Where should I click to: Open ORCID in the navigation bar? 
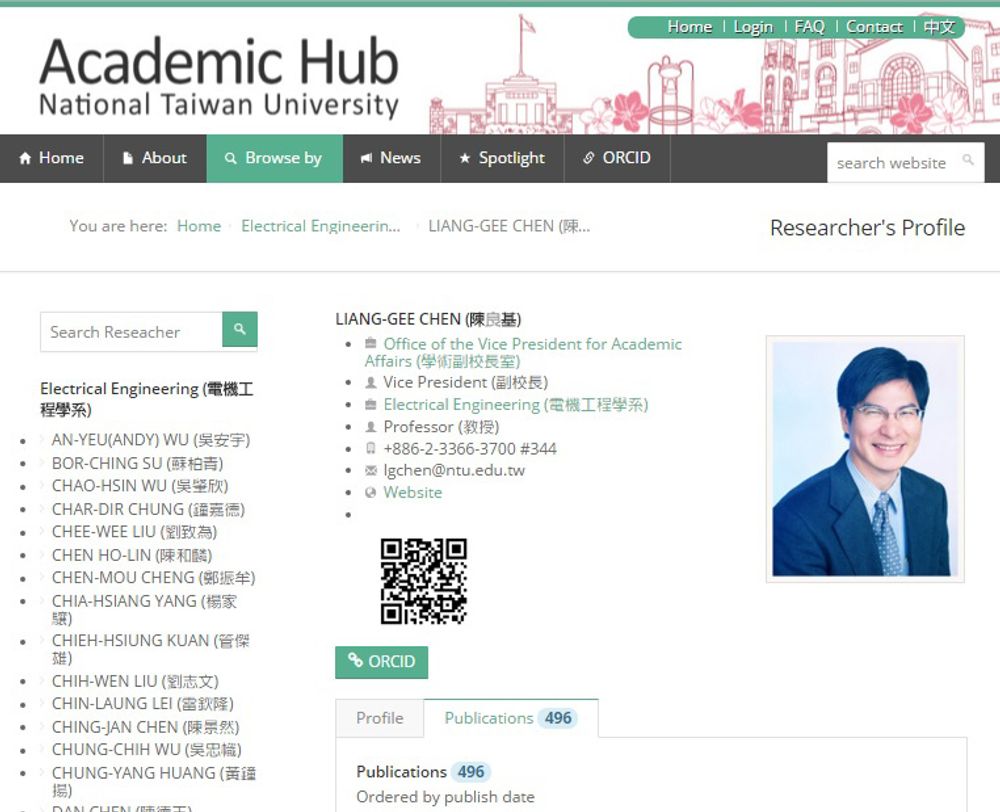click(617, 158)
